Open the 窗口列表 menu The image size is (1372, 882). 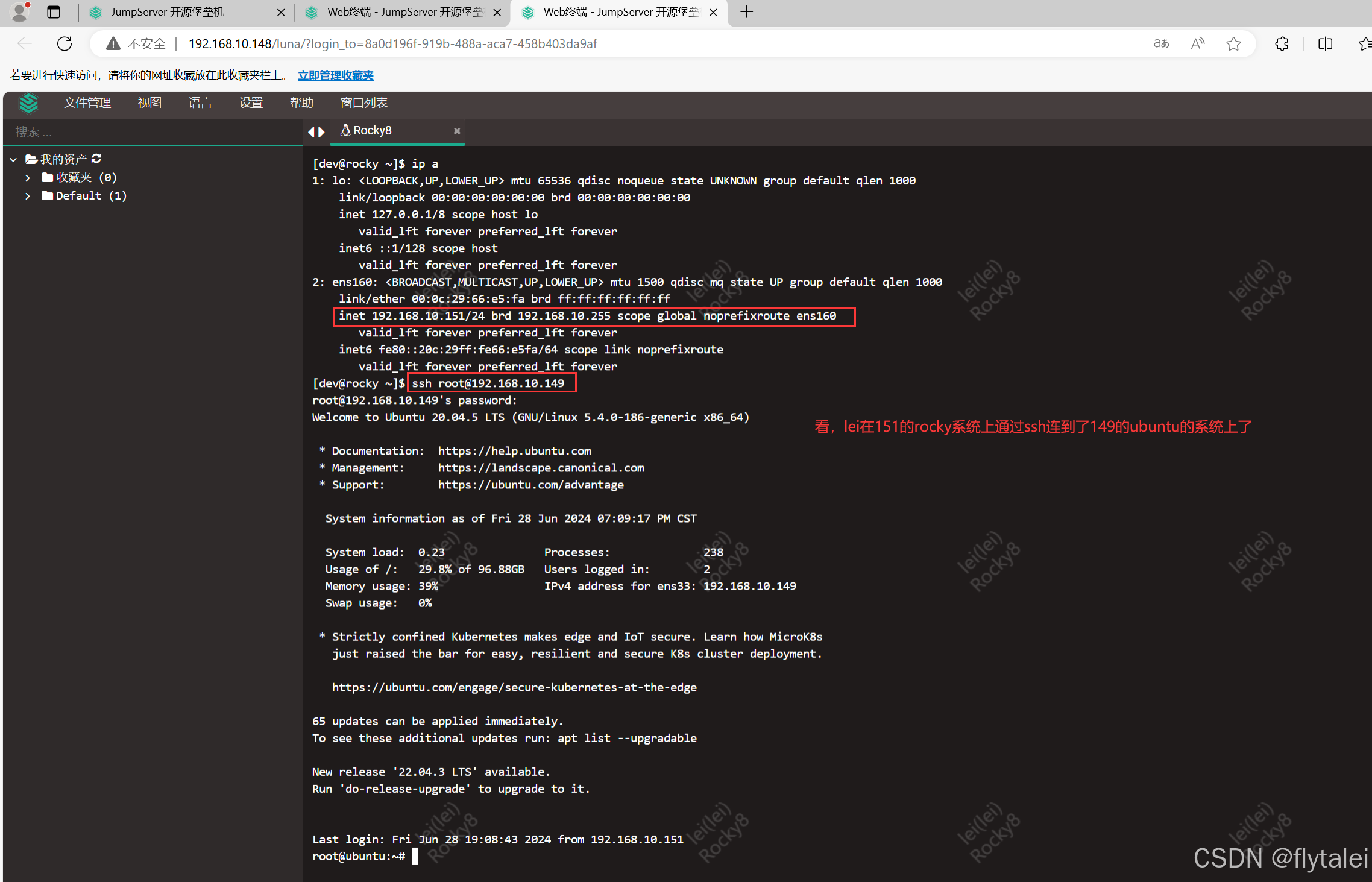tap(364, 103)
